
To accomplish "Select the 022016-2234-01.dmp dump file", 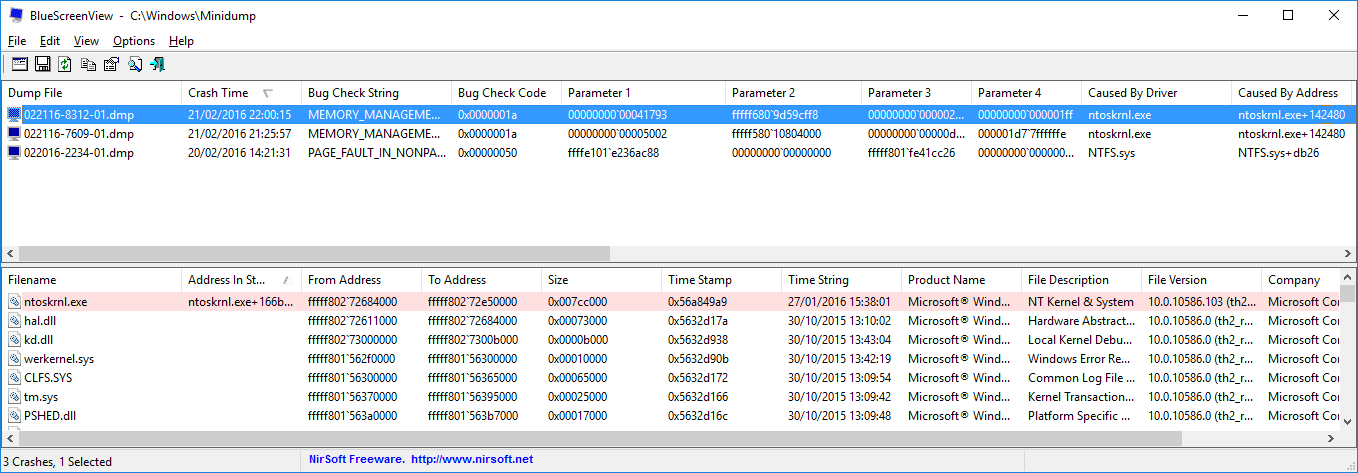I will [x=78, y=153].
